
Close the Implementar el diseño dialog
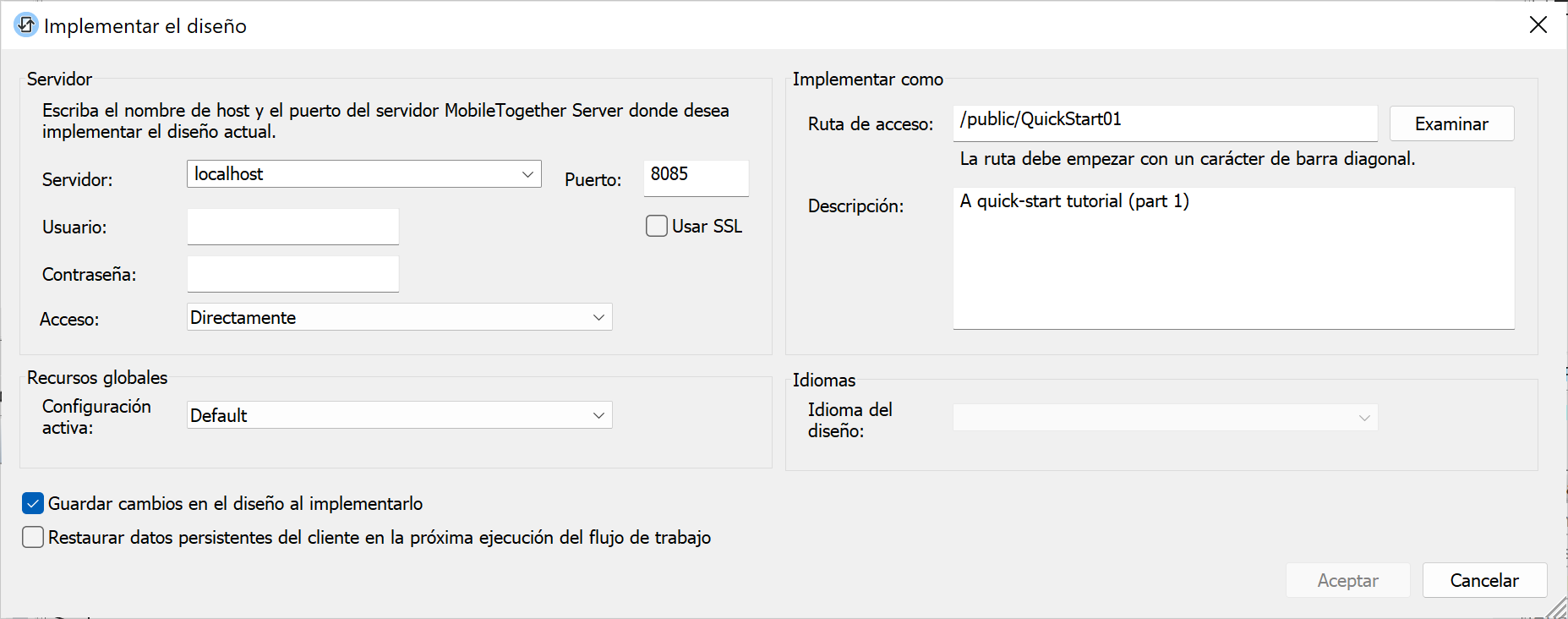[1538, 25]
